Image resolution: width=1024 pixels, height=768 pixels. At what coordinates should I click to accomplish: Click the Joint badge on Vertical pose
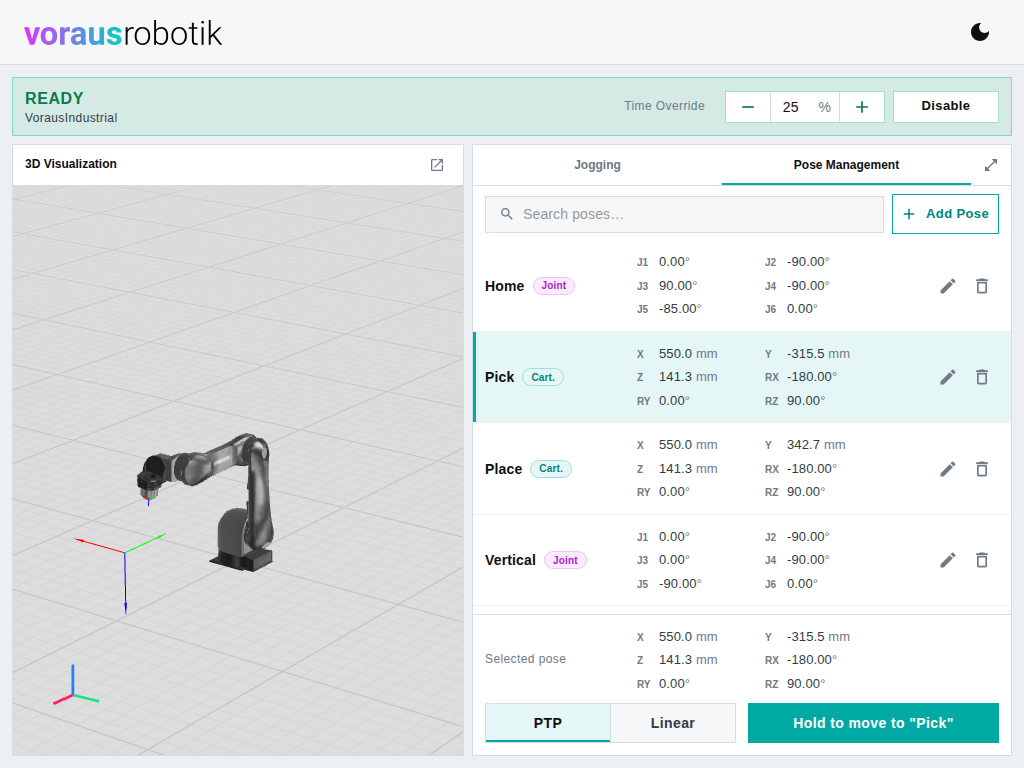[565, 560]
